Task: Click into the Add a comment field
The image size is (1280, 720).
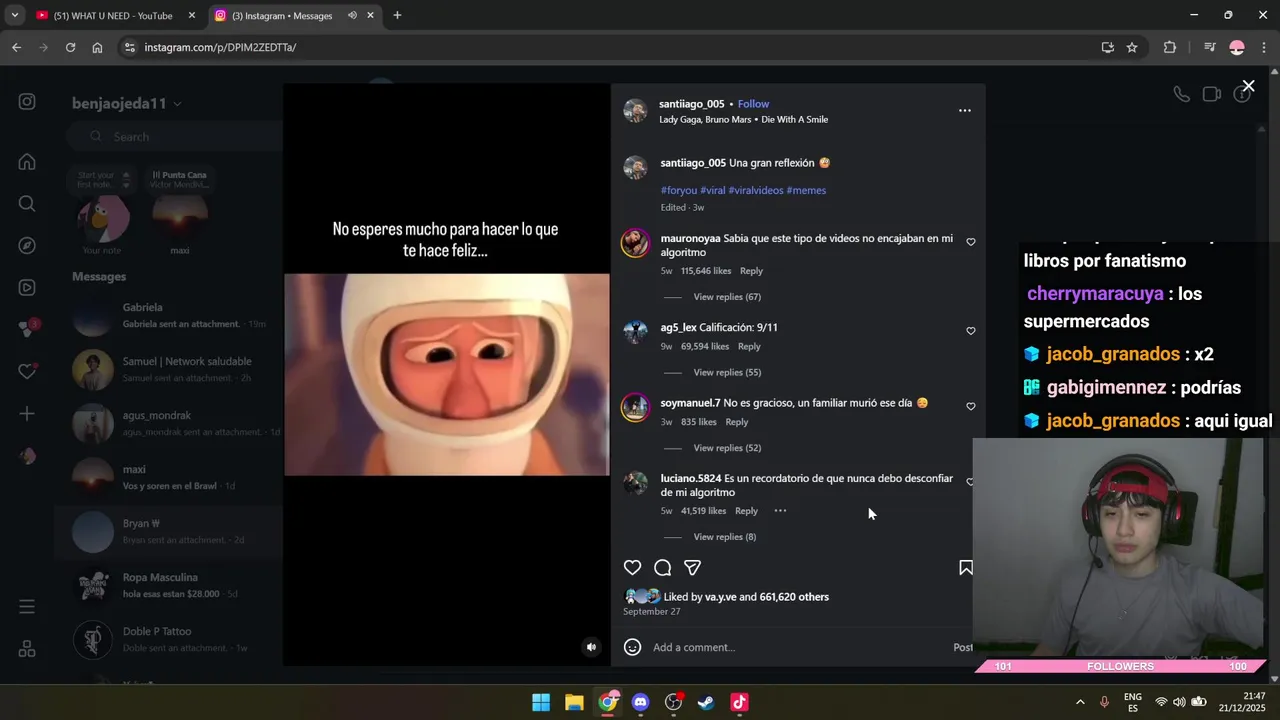Action: pyautogui.click(x=795, y=647)
